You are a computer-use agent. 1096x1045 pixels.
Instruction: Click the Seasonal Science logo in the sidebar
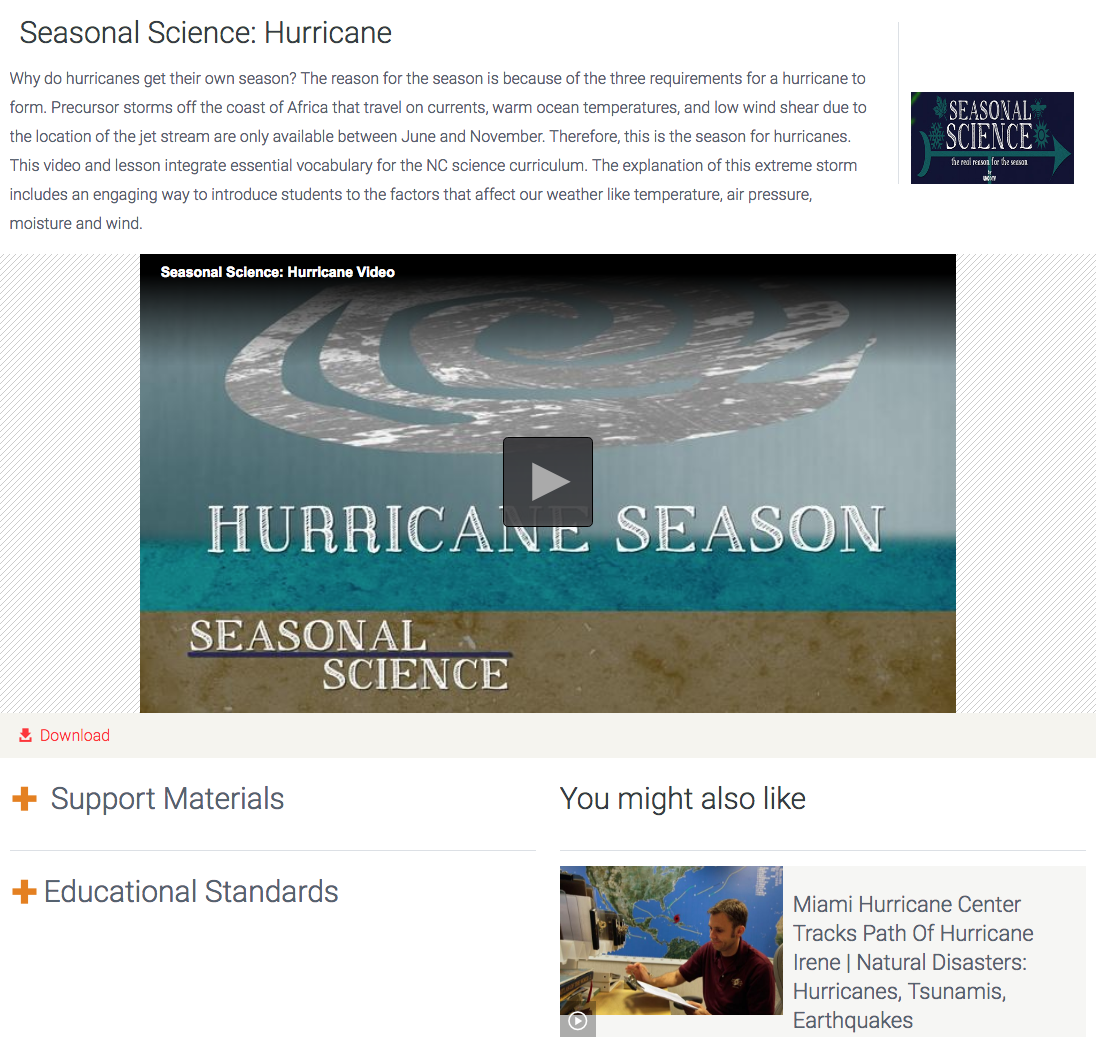[x=992, y=138]
